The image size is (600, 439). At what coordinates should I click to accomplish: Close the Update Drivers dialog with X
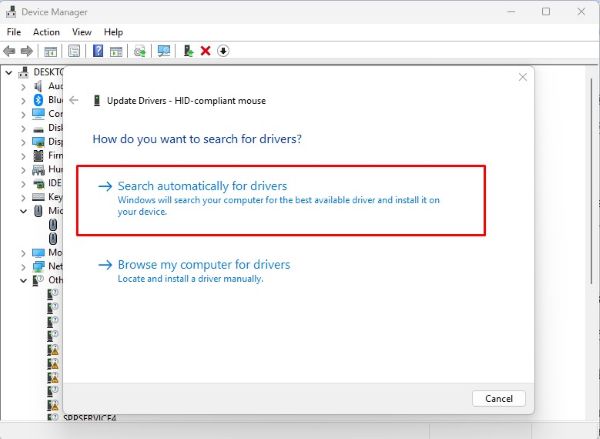(x=523, y=77)
